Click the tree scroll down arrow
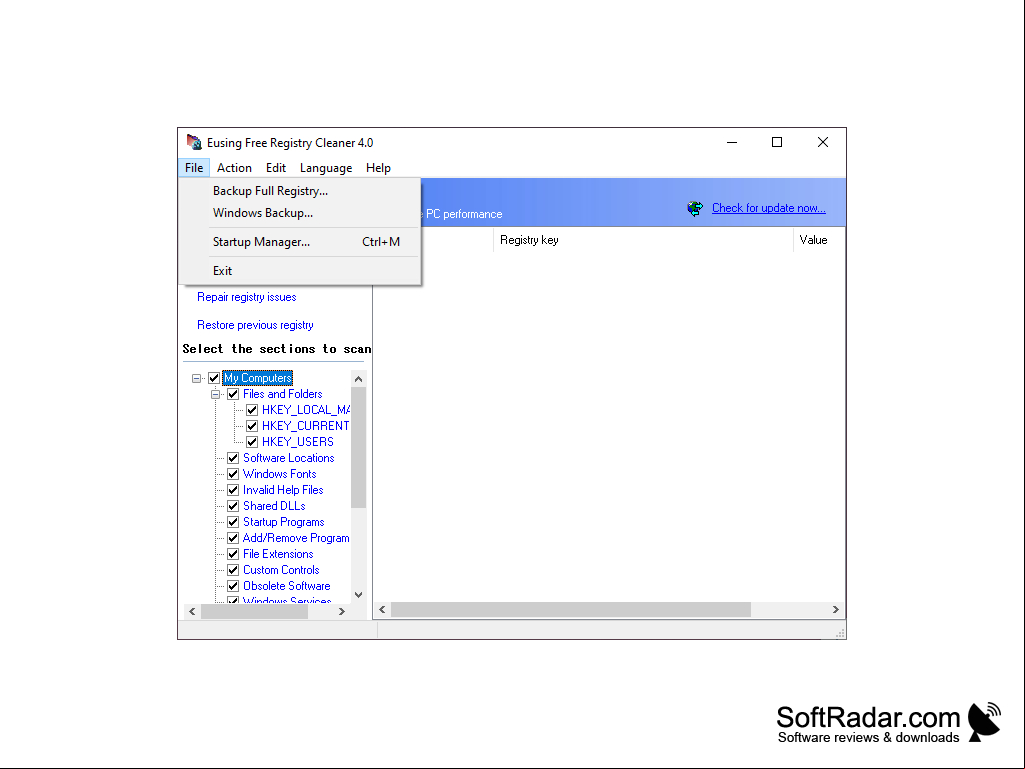 click(x=358, y=594)
